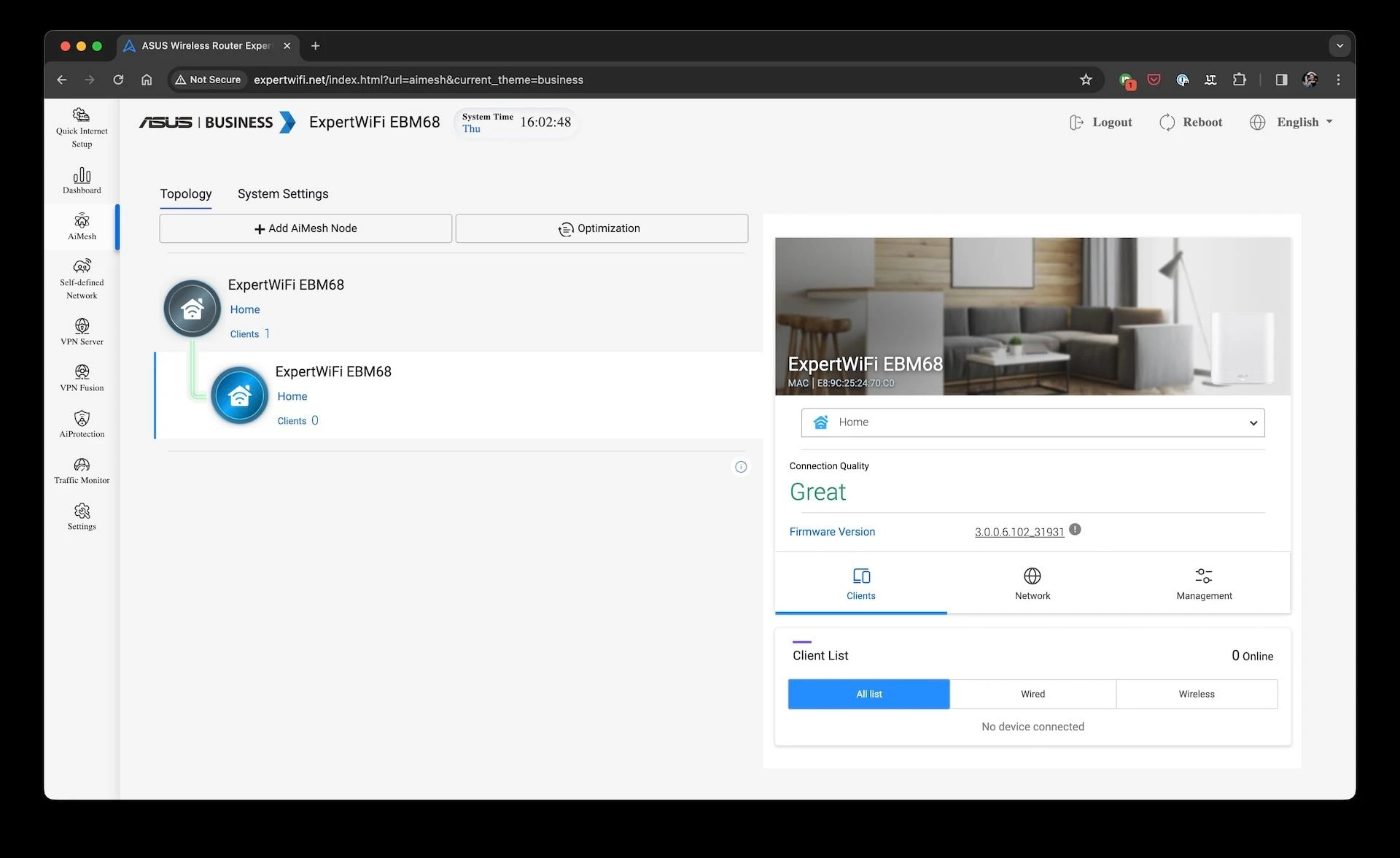Screen dimensions: 1400x858
Task: Go to VPN Fusion page
Action: (82, 378)
